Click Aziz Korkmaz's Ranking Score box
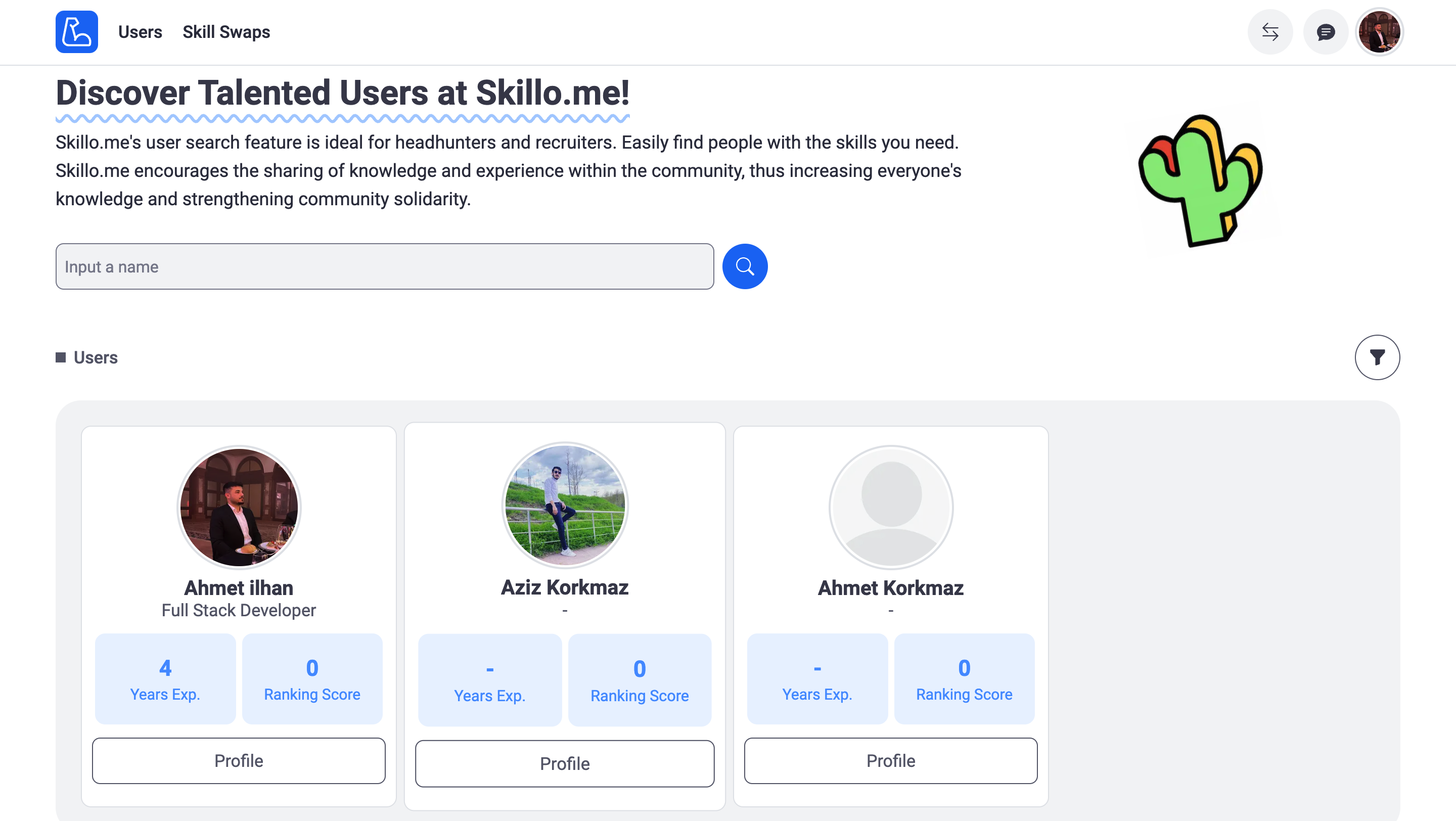The width and height of the screenshot is (1456, 821). point(639,680)
